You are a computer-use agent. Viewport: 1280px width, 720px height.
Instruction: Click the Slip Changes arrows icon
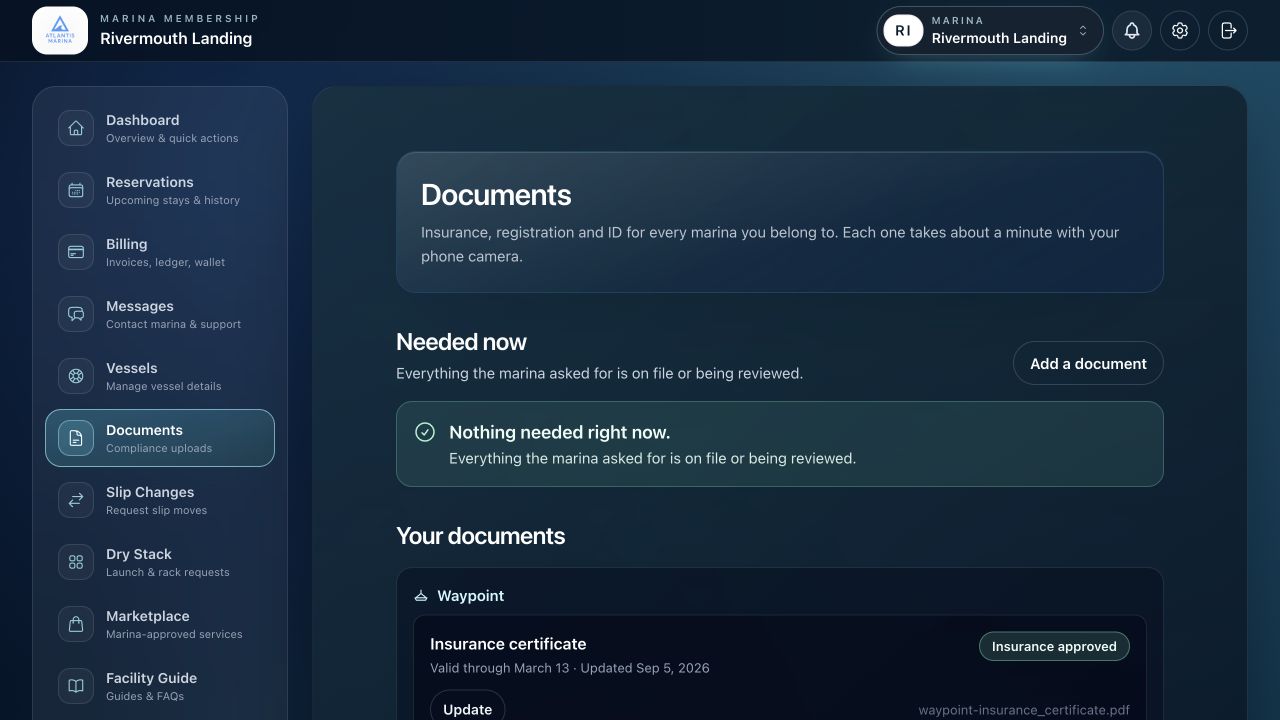tap(76, 500)
